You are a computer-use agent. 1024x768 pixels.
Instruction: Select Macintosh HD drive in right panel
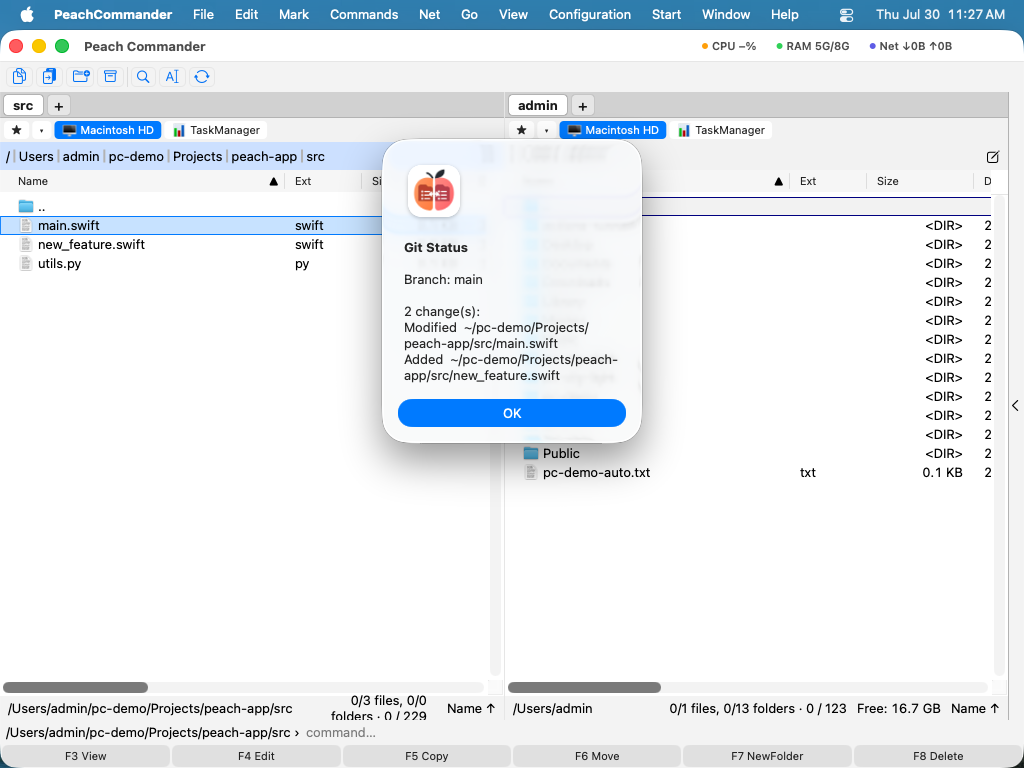click(x=613, y=130)
